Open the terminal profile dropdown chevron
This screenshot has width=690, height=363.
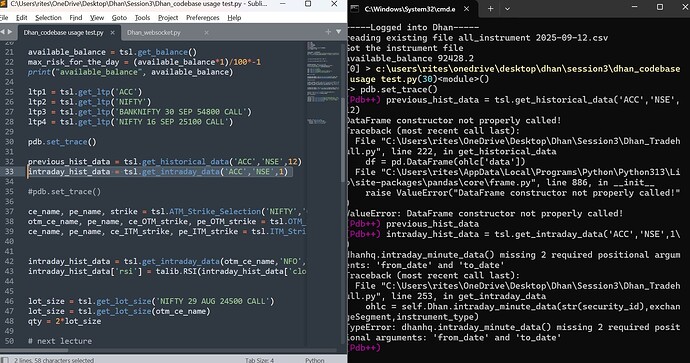pyautogui.click(x=507, y=9)
